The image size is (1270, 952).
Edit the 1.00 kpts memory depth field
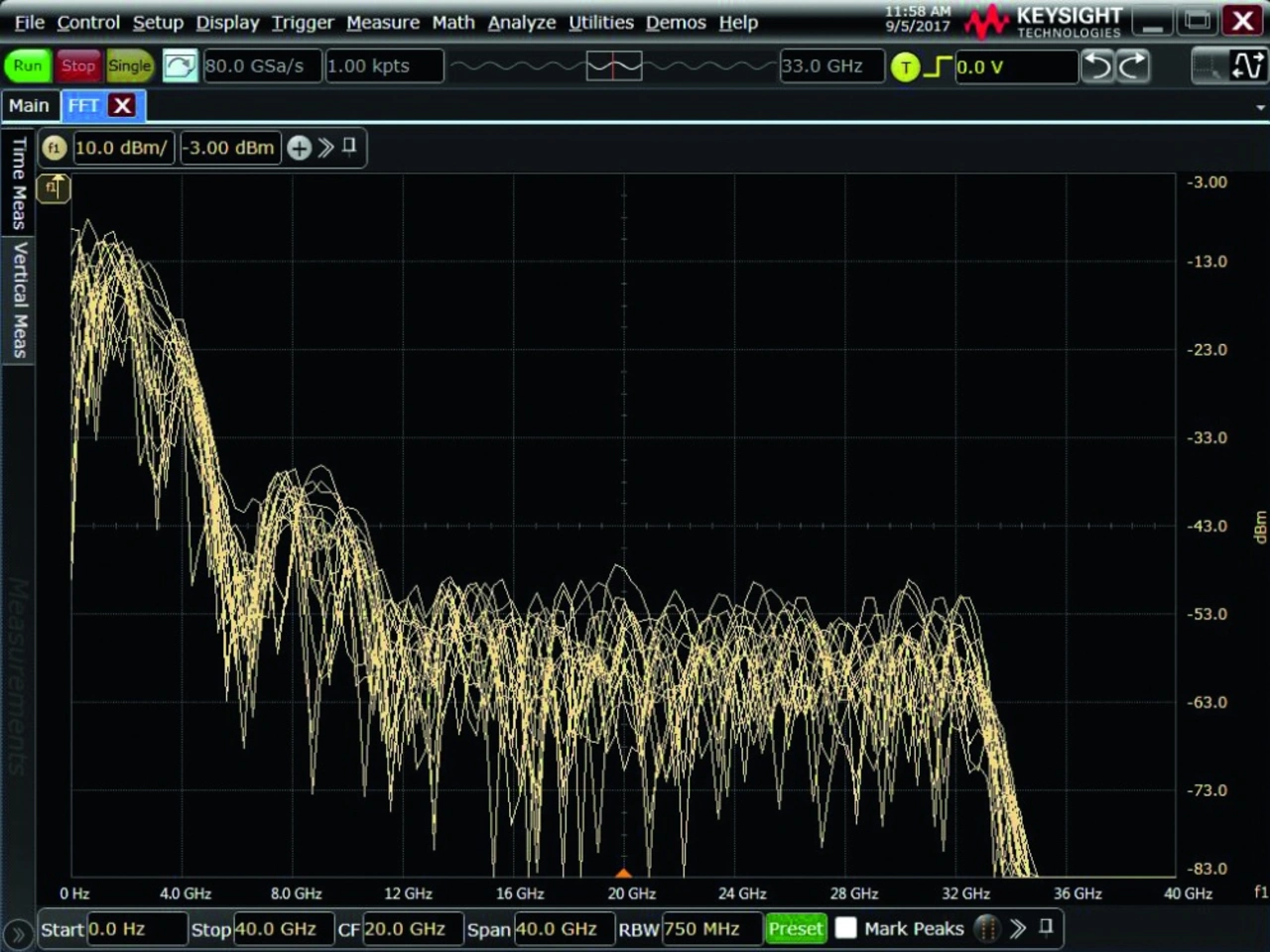coord(384,65)
